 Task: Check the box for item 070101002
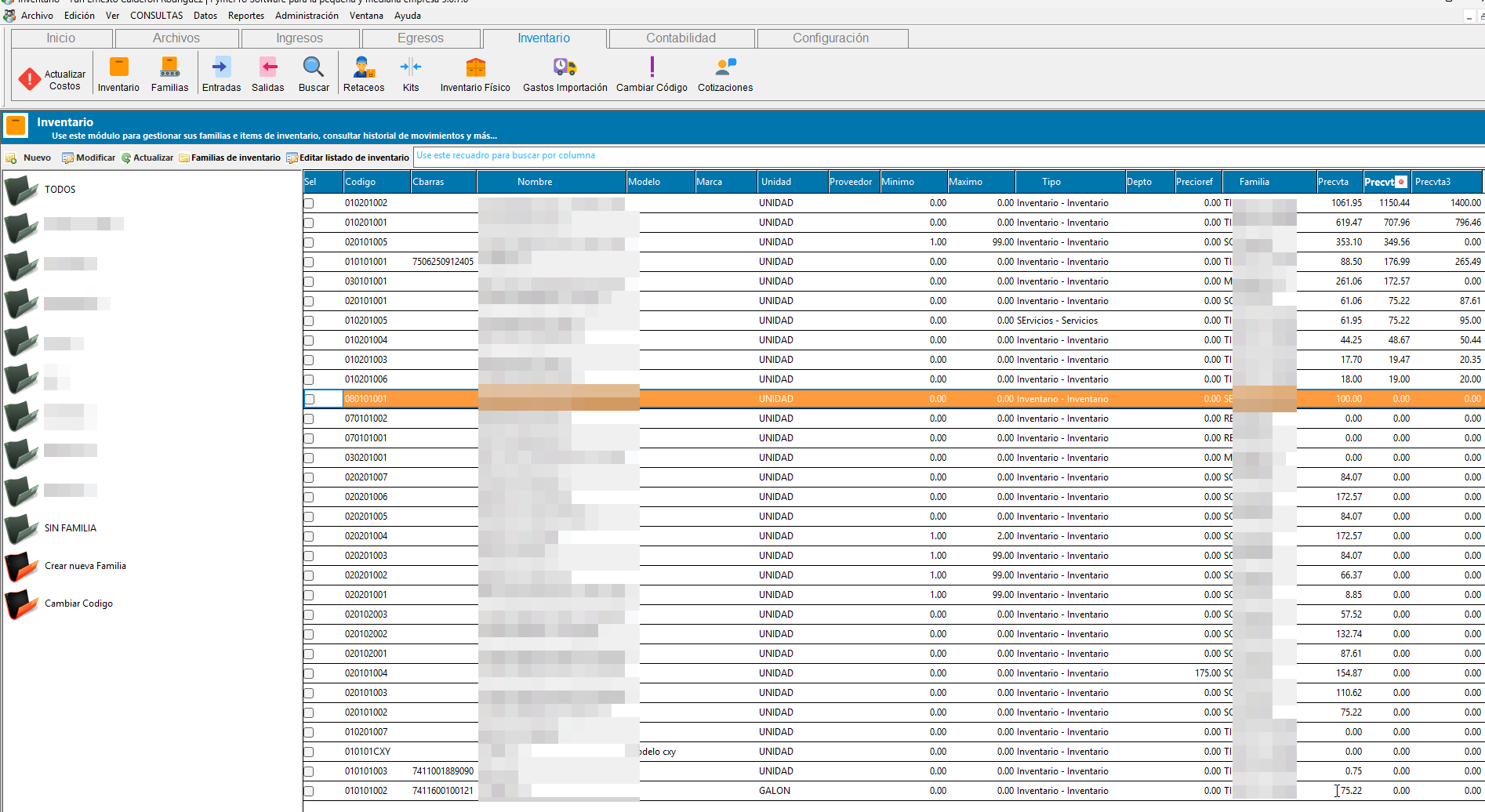click(x=309, y=419)
